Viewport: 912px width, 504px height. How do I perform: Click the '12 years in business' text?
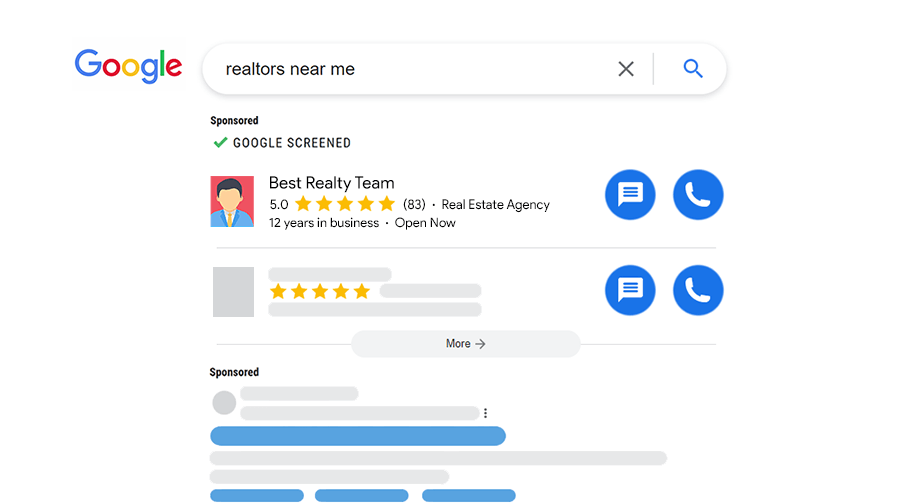324,223
